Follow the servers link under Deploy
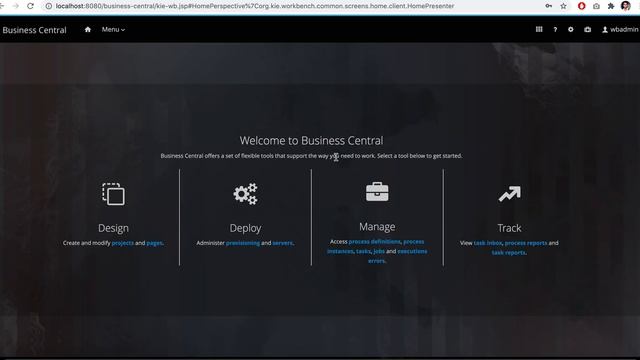 (x=282, y=243)
